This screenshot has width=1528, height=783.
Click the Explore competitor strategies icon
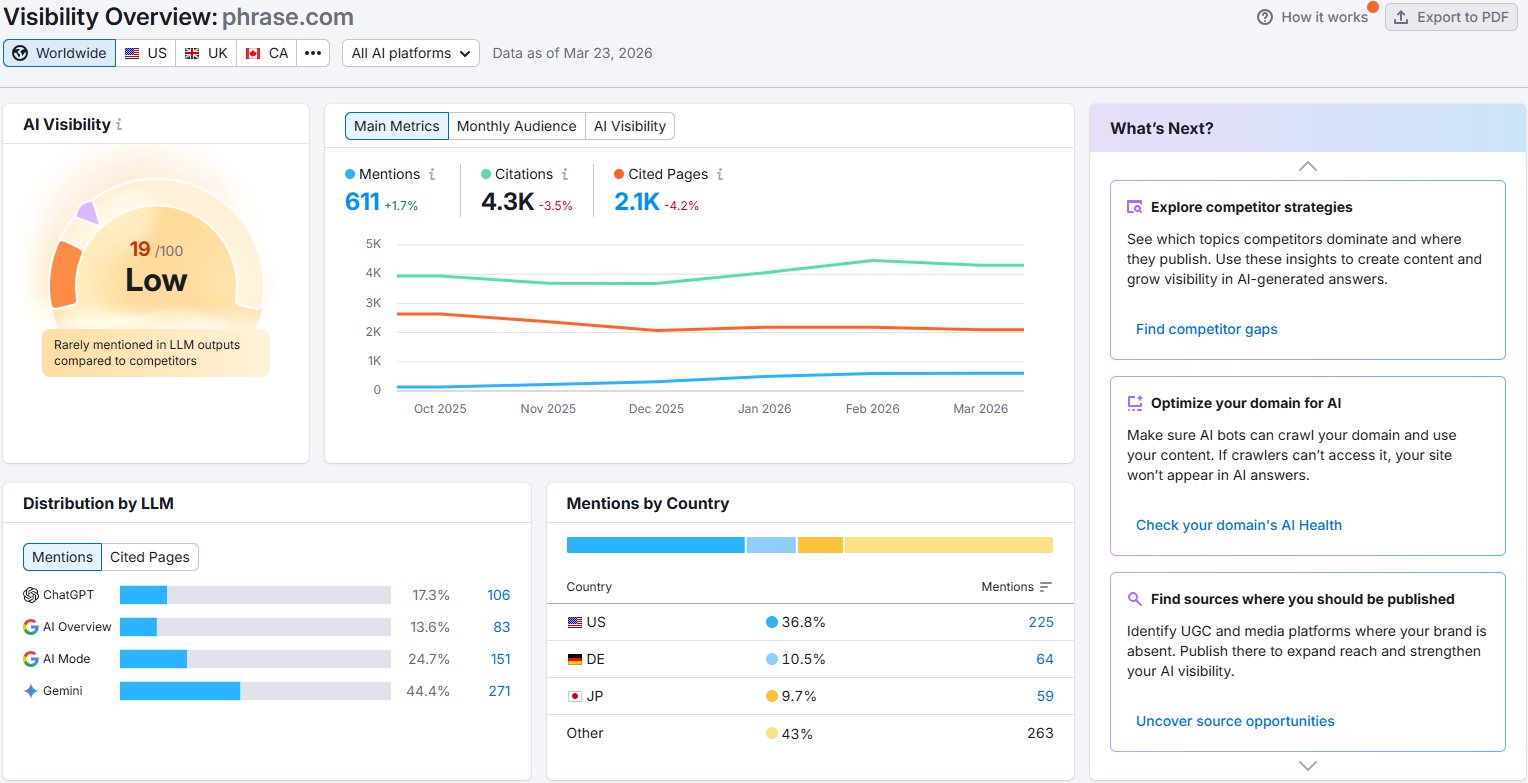(x=1134, y=207)
